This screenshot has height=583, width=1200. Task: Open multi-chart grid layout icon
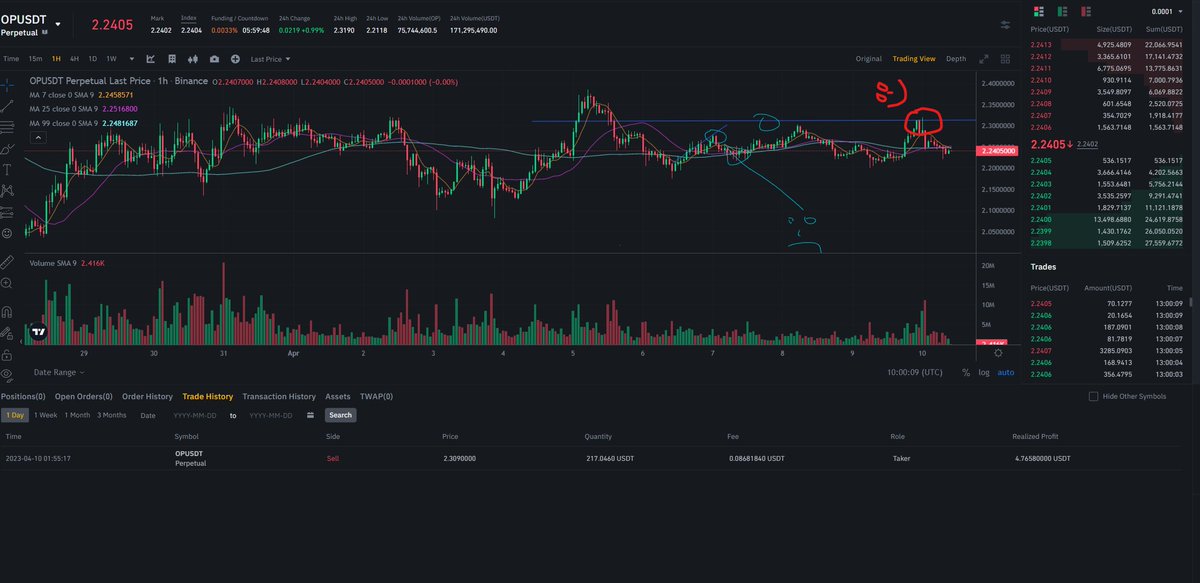coord(1005,59)
